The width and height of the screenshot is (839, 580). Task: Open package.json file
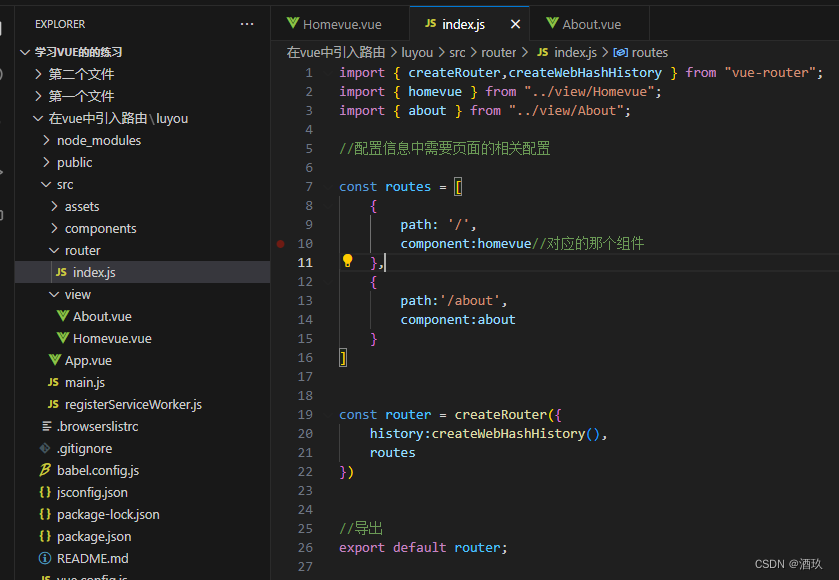coord(142,536)
